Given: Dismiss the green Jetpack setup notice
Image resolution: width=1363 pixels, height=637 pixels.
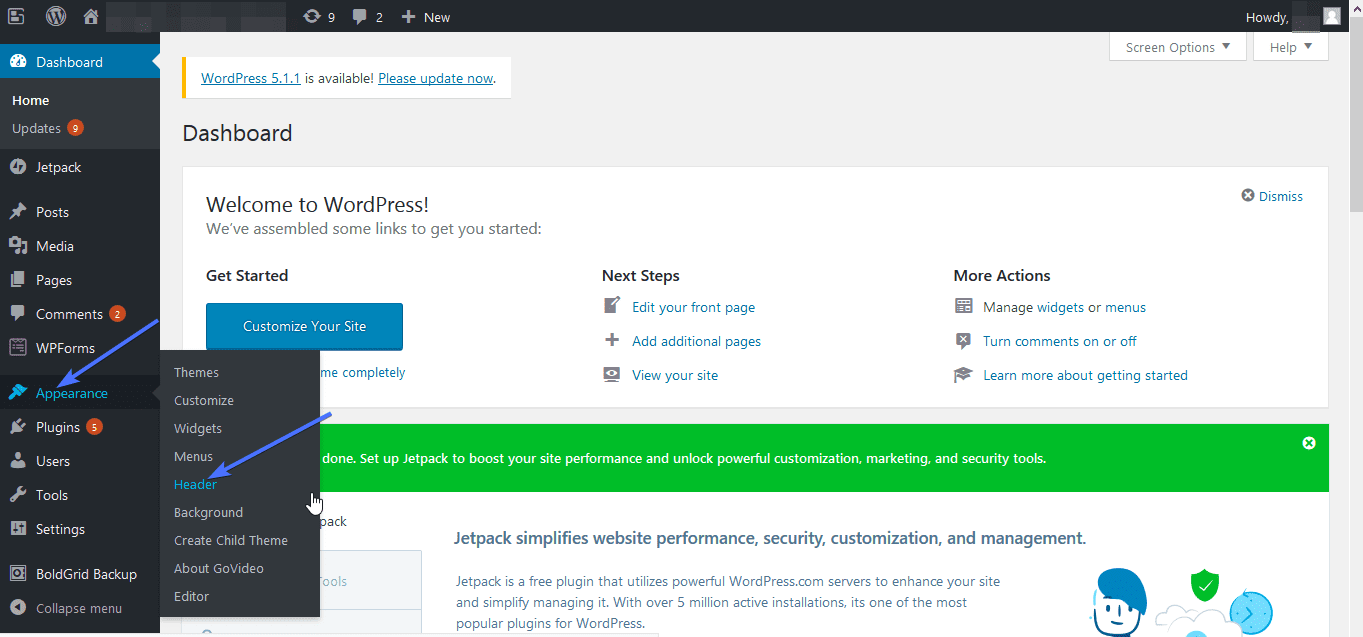Looking at the screenshot, I should click(1309, 442).
